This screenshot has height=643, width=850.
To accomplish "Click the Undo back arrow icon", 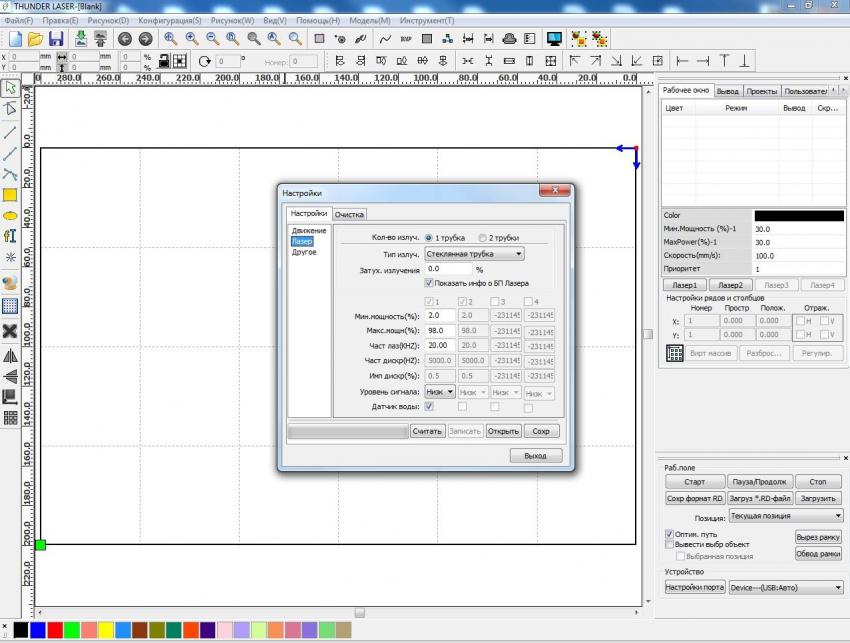I will click(x=125, y=39).
